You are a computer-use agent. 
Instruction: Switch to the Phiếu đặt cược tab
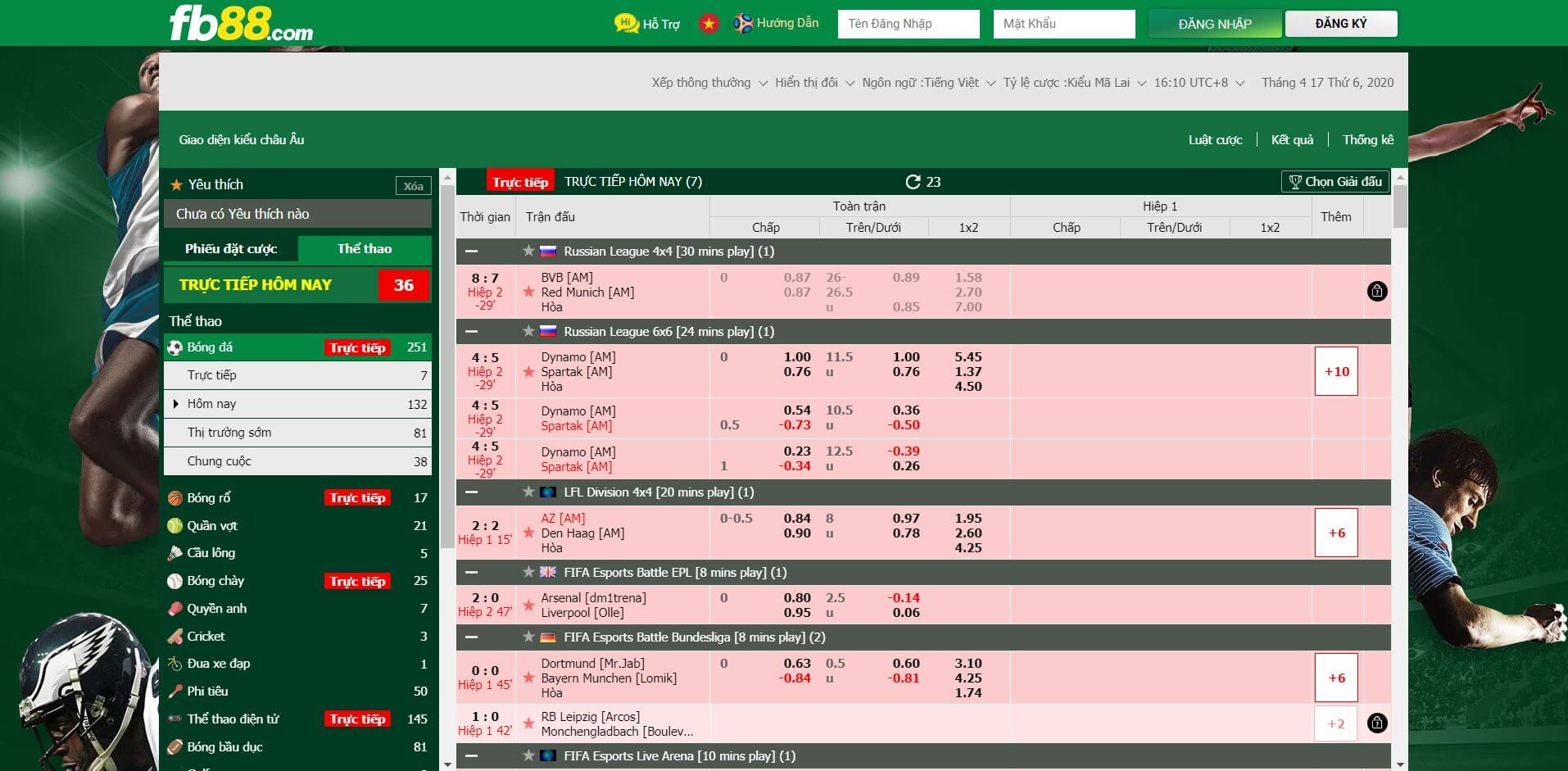point(231,249)
